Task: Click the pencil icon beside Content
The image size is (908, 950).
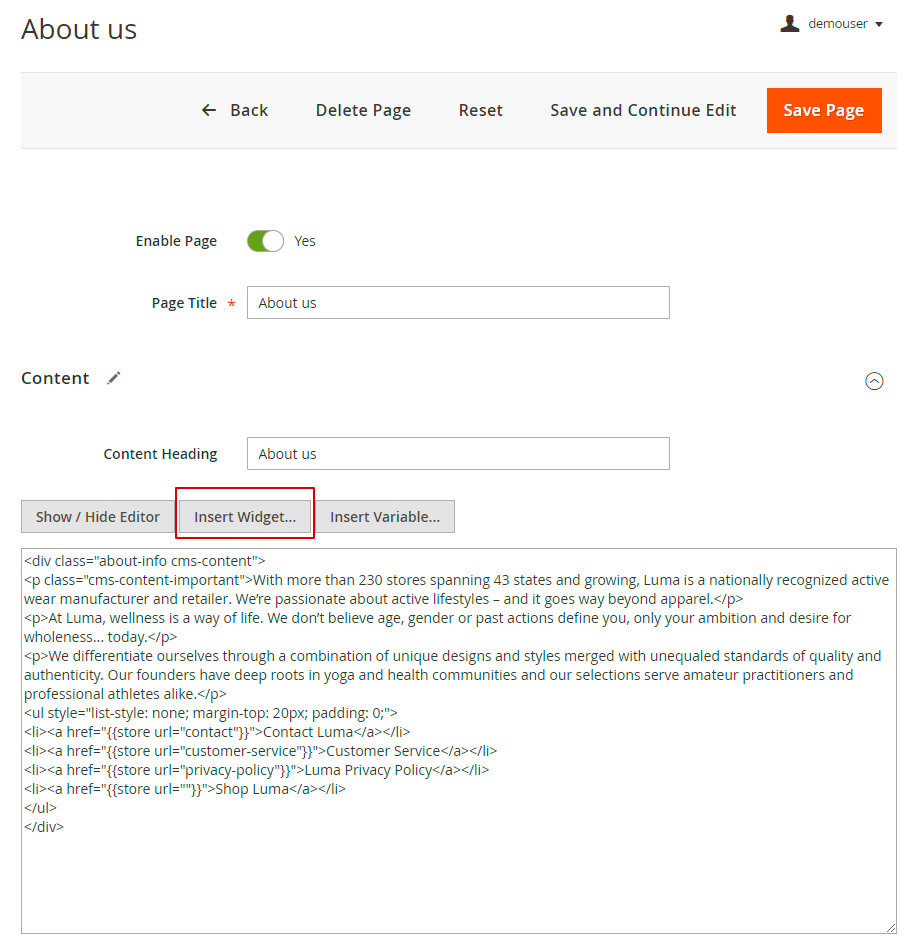Action: pos(114,378)
